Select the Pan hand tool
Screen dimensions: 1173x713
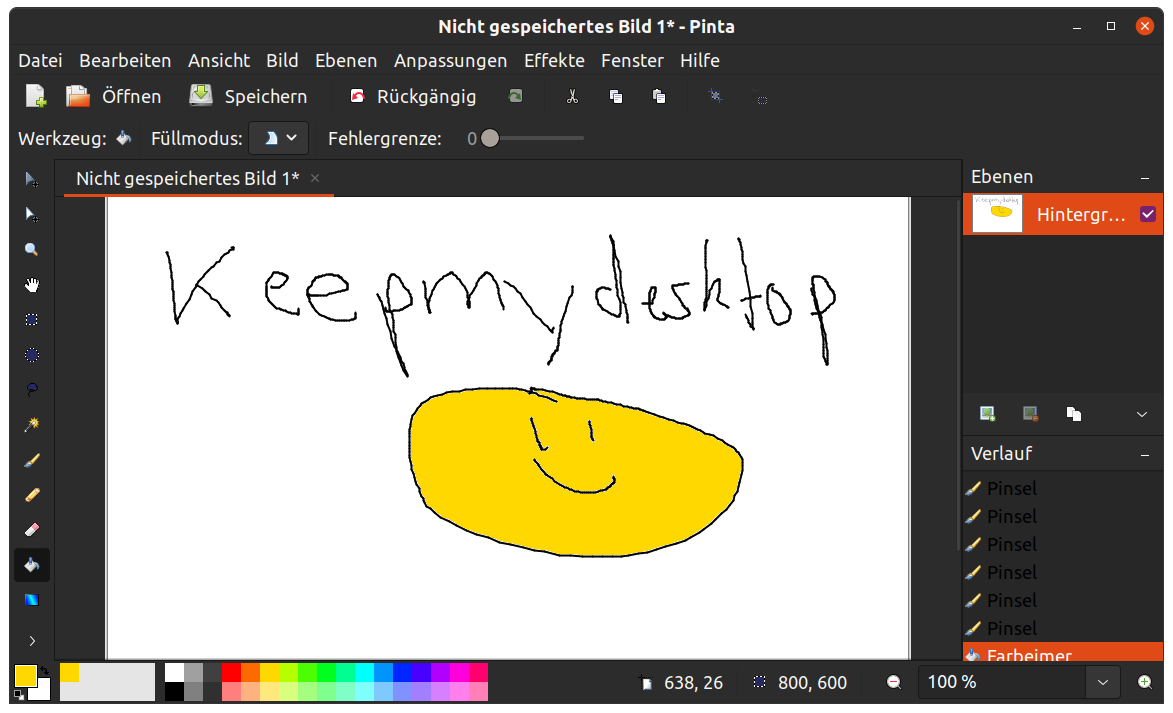(x=32, y=285)
